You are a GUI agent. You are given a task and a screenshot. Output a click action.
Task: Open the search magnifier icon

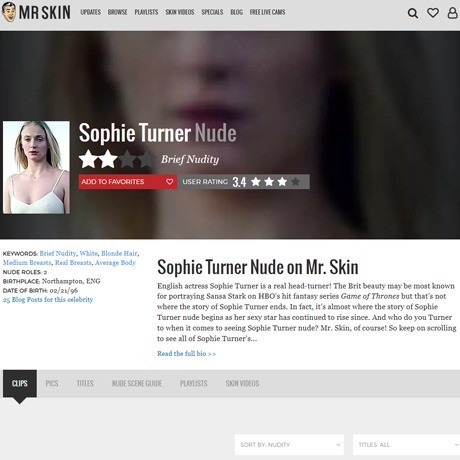[x=413, y=13]
